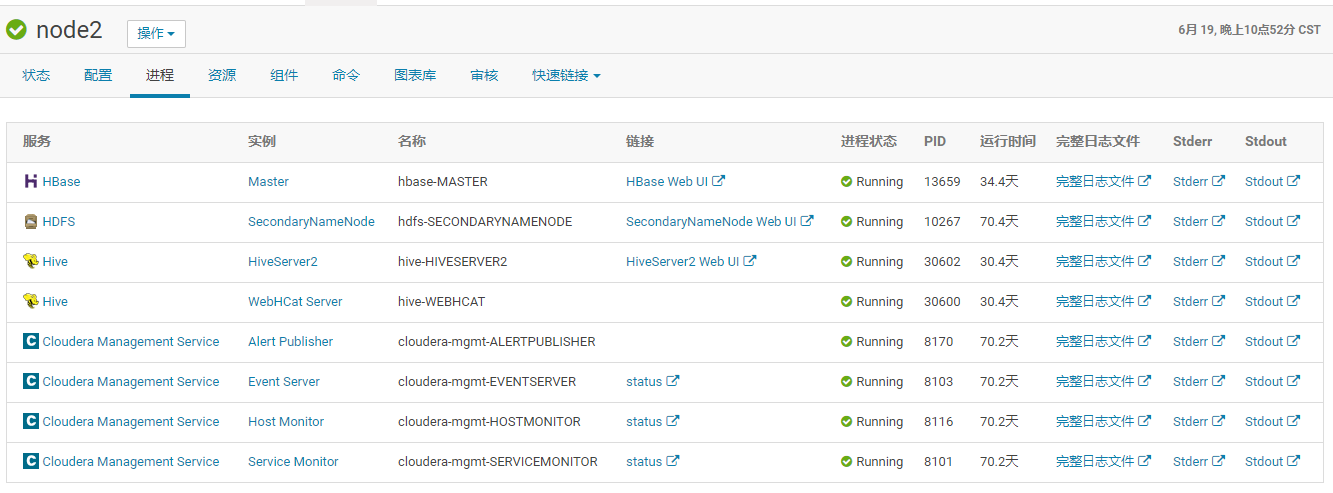Open the Host Monitor instance link
Image resolution: width=1333 pixels, height=493 pixels.
[286, 422]
